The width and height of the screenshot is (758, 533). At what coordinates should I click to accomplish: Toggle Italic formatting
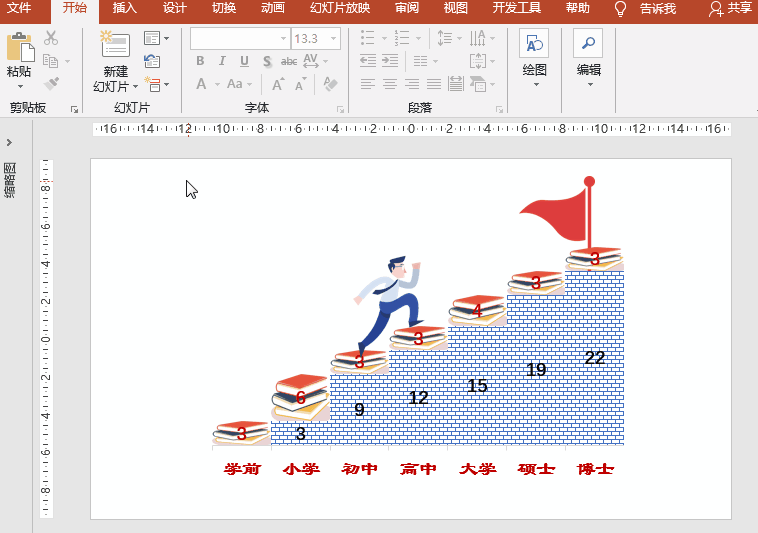click(x=222, y=61)
